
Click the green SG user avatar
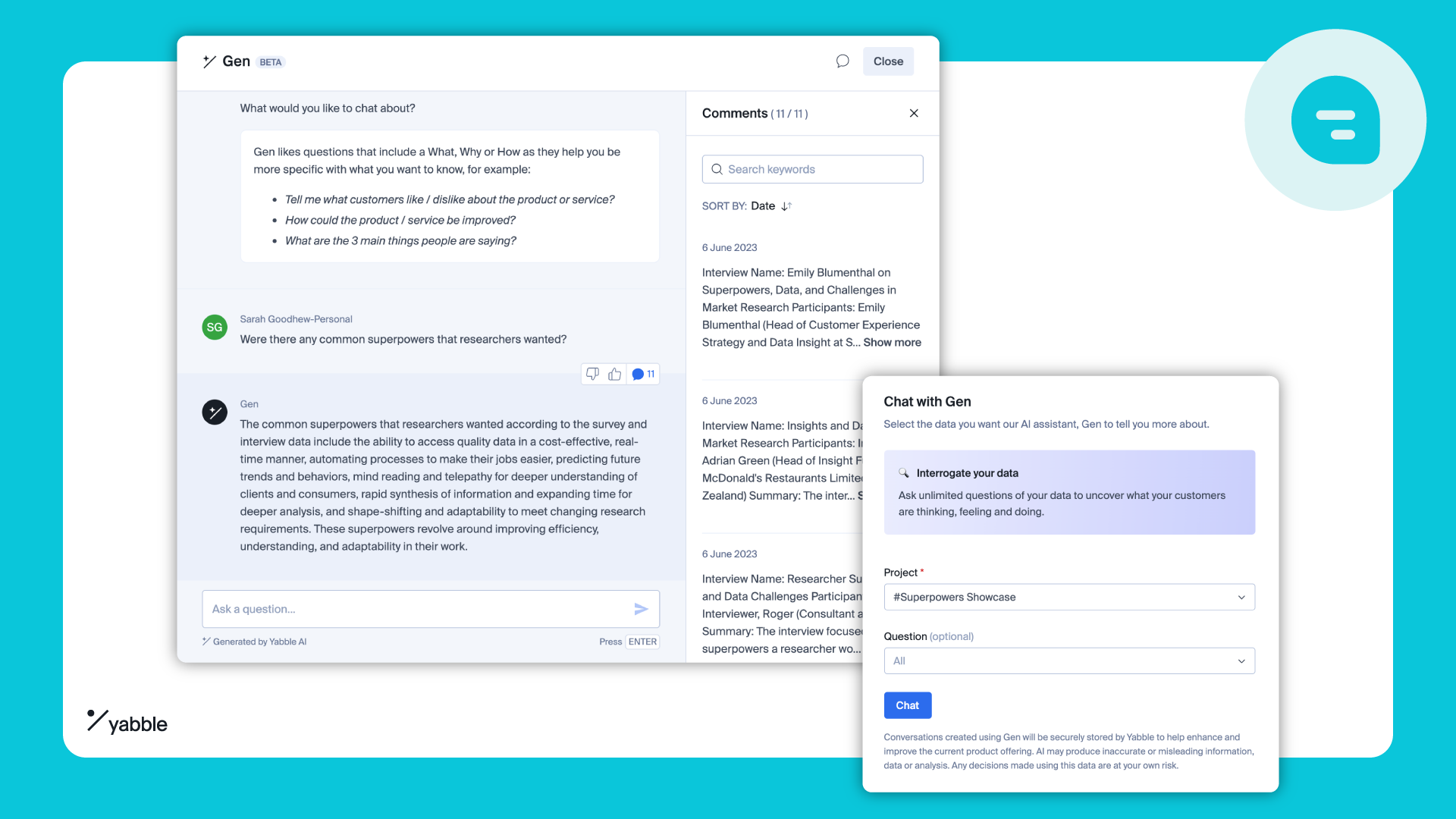215,328
